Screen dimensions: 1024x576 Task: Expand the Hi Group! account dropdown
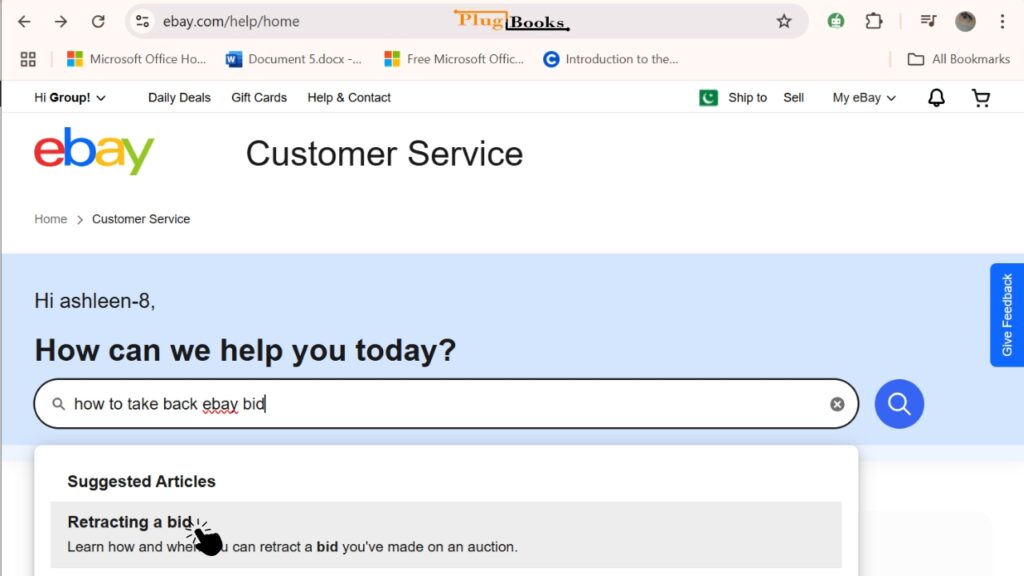point(69,97)
